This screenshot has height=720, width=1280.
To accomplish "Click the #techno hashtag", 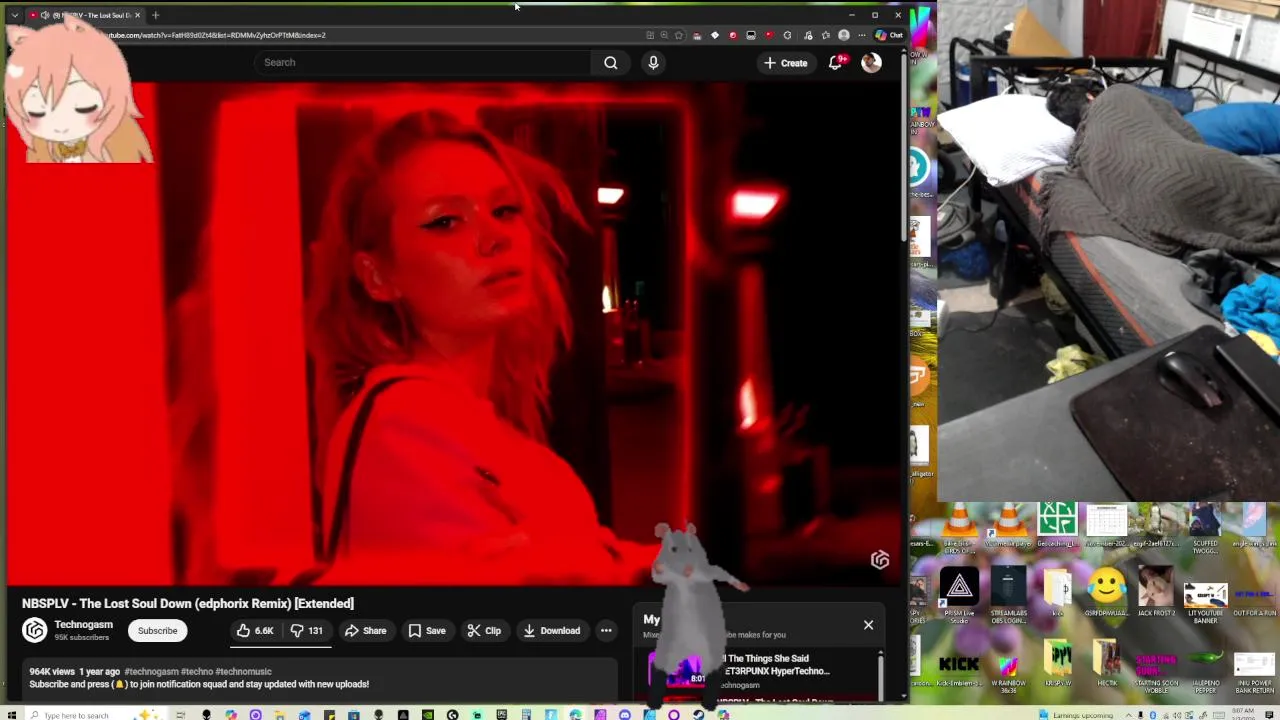I will pyautogui.click(x=196, y=671).
